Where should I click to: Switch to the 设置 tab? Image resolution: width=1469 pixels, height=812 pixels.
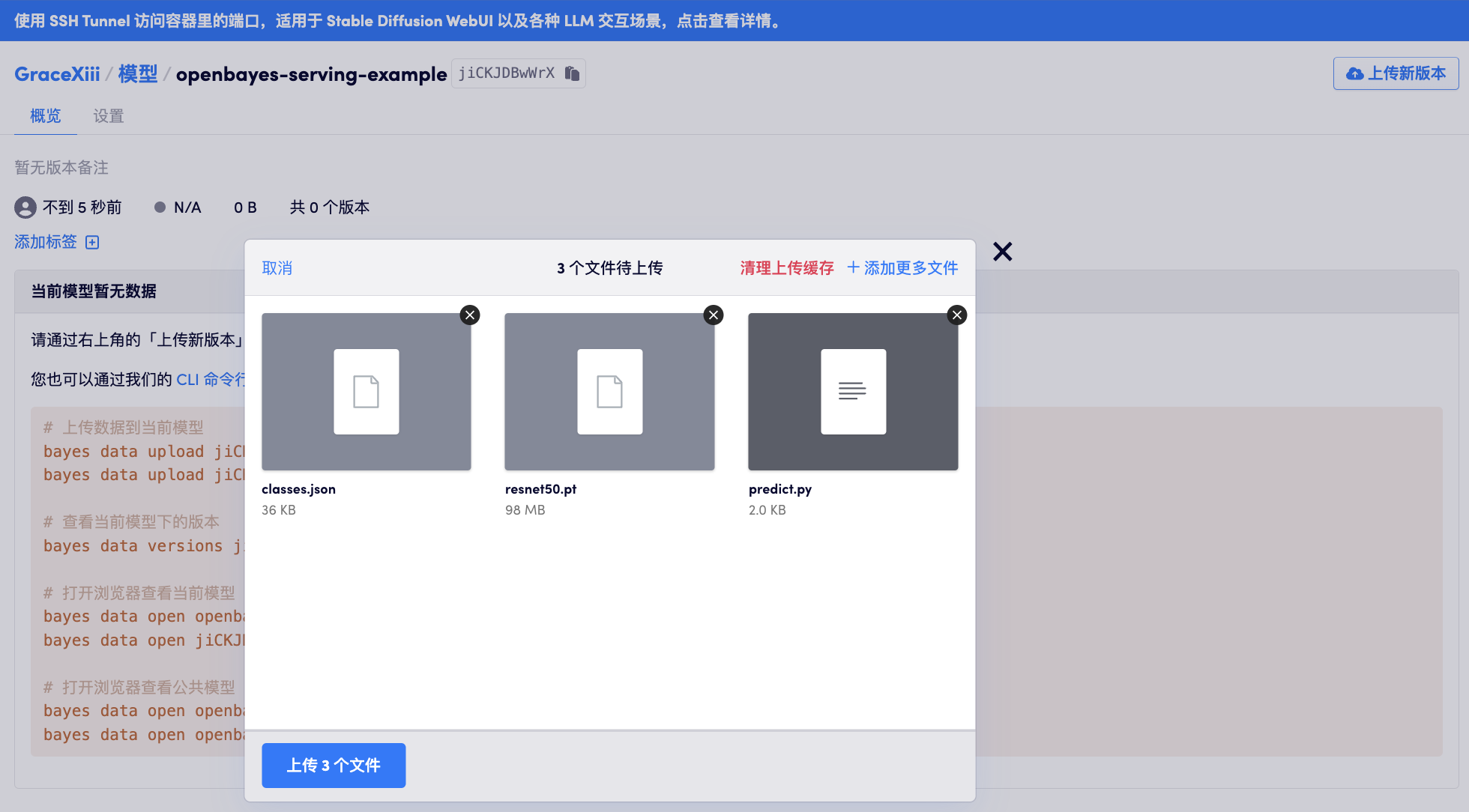108,116
